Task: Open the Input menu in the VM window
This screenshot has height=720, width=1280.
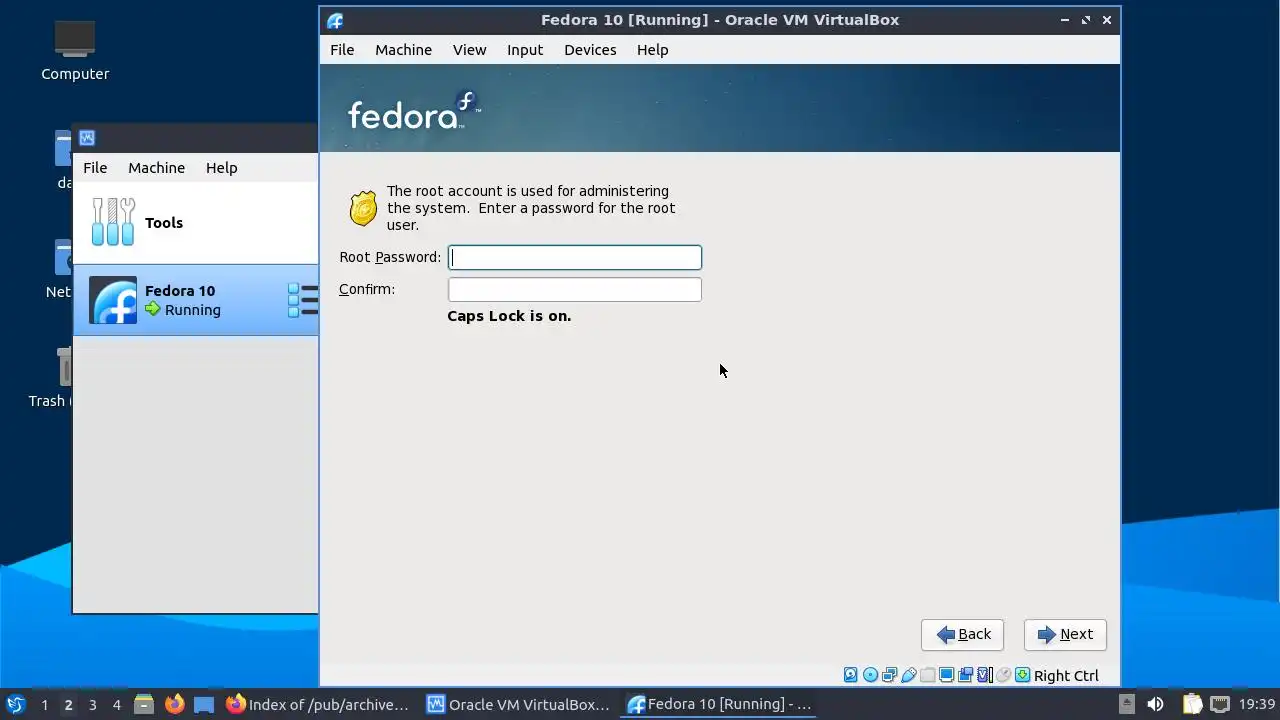Action: point(525,50)
